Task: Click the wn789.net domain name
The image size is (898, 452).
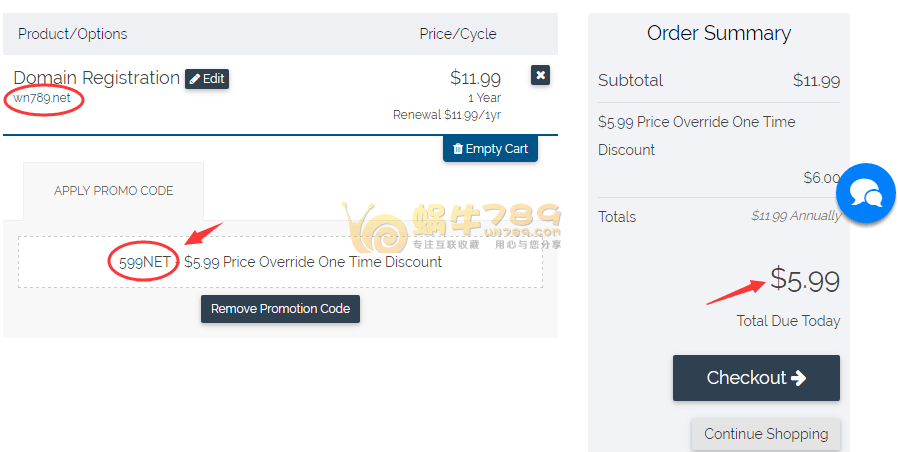Action: click(42, 99)
